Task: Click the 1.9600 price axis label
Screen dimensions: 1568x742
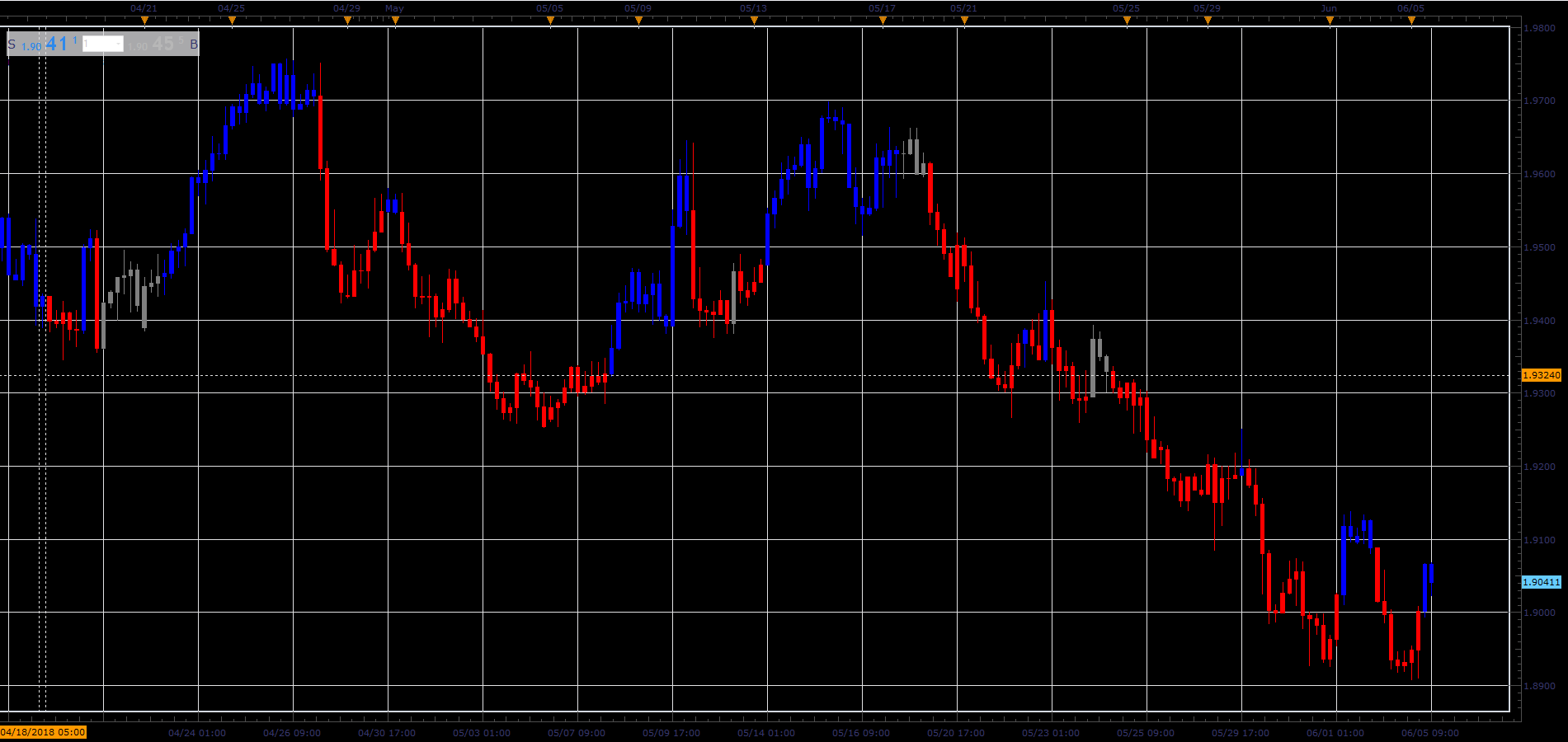Action: [1540, 174]
